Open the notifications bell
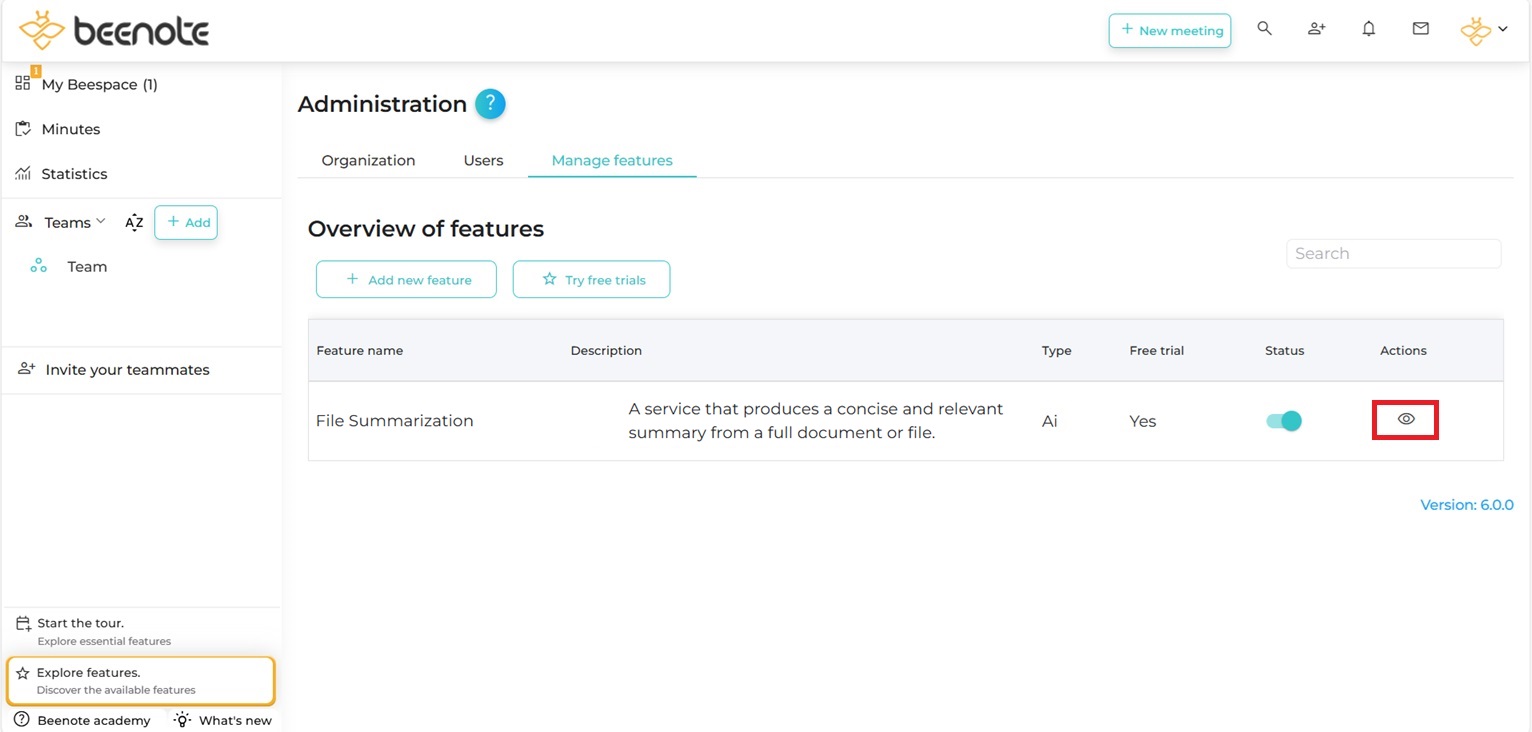Screen dimensions: 1532x732 [x=1368, y=29]
